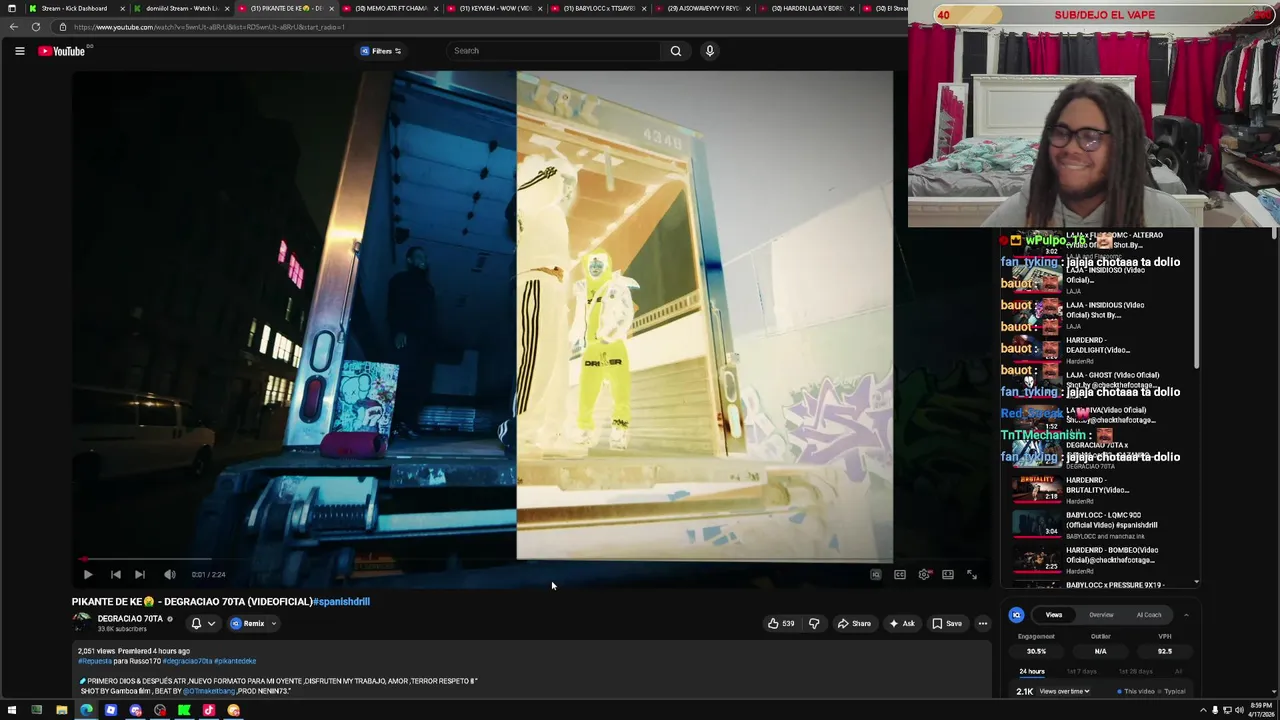Click the vidIQ logo in stats panel
The image size is (1280, 720).
coord(1017,615)
